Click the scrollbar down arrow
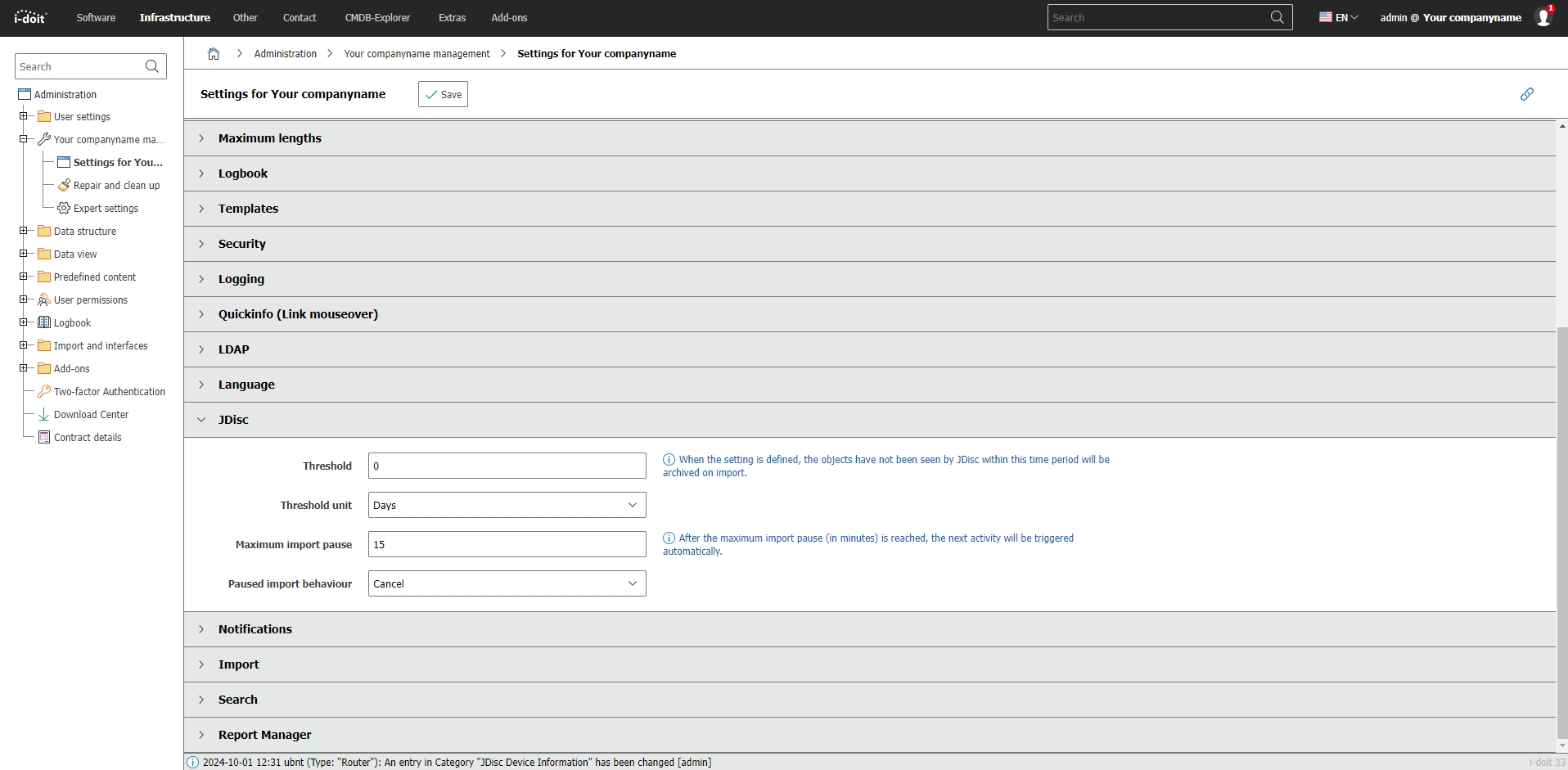 (x=1562, y=745)
